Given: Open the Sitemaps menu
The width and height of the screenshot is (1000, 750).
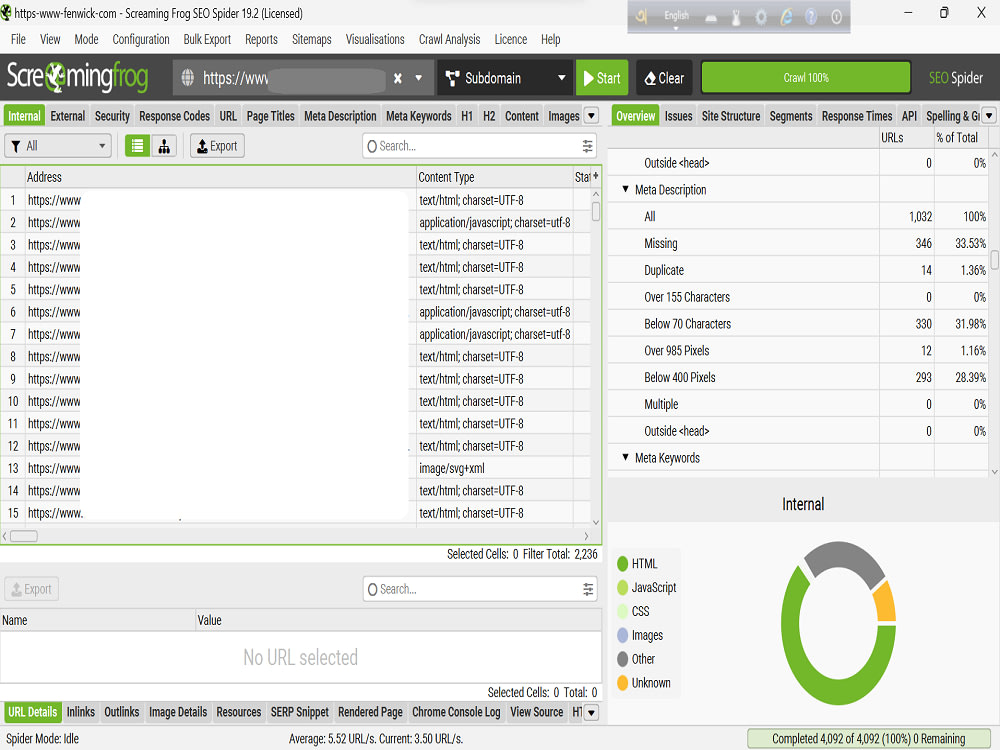Looking at the screenshot, I should pyautogui.click(x=312, y=40).
